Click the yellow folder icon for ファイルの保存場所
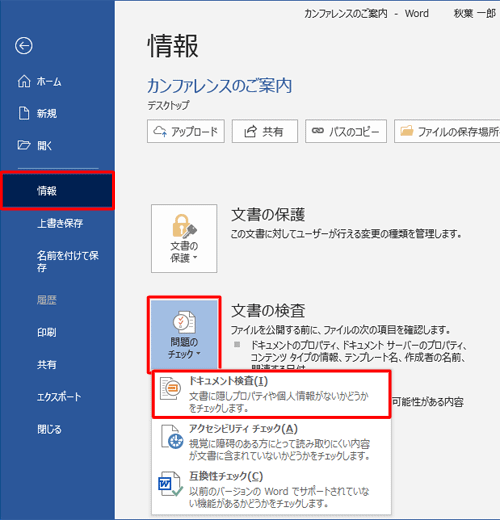The height and width of the screenshot is (520, 500). (407, 131)
